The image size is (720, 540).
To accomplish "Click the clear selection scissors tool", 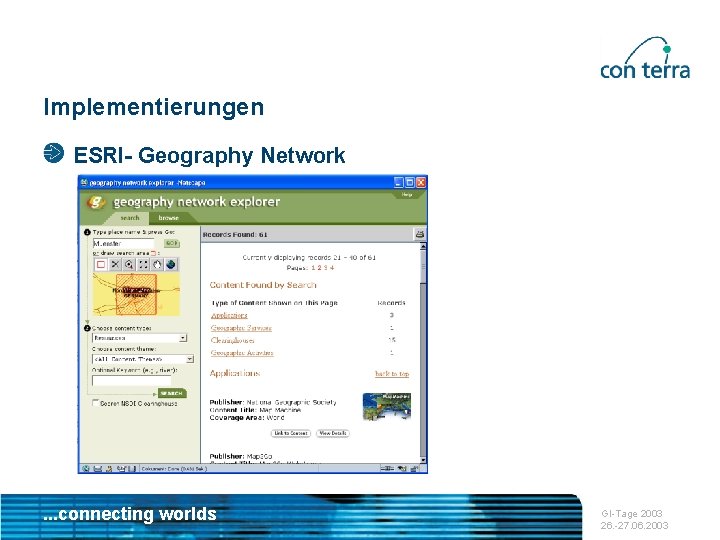I will [115, 264].
